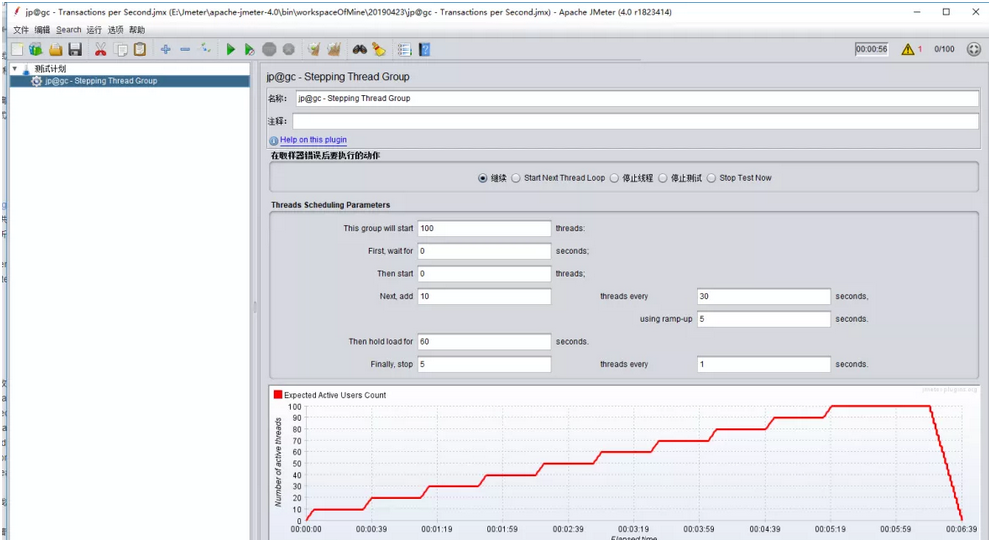The image size is (989, 540).
Task: Open Help with question mark icon
Action: coord(424,49)
